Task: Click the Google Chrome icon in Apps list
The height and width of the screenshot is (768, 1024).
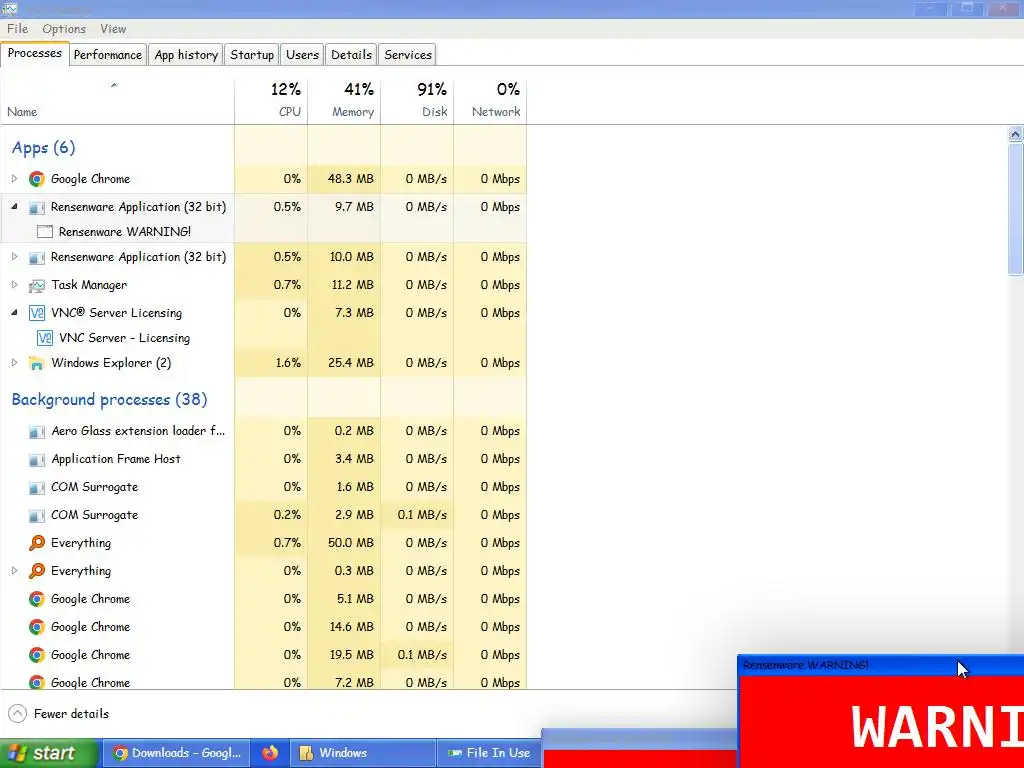Action: click(x=37, y=179)
